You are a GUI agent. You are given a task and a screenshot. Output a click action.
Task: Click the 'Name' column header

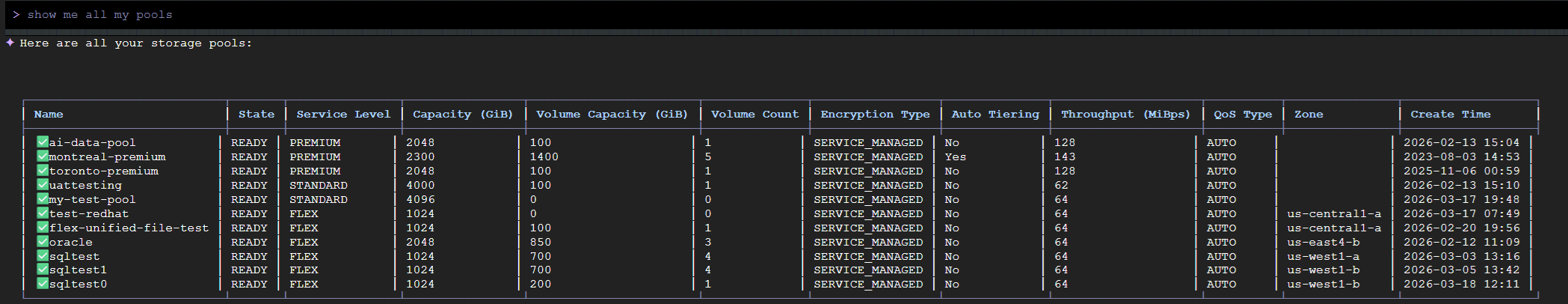[49, 114]
